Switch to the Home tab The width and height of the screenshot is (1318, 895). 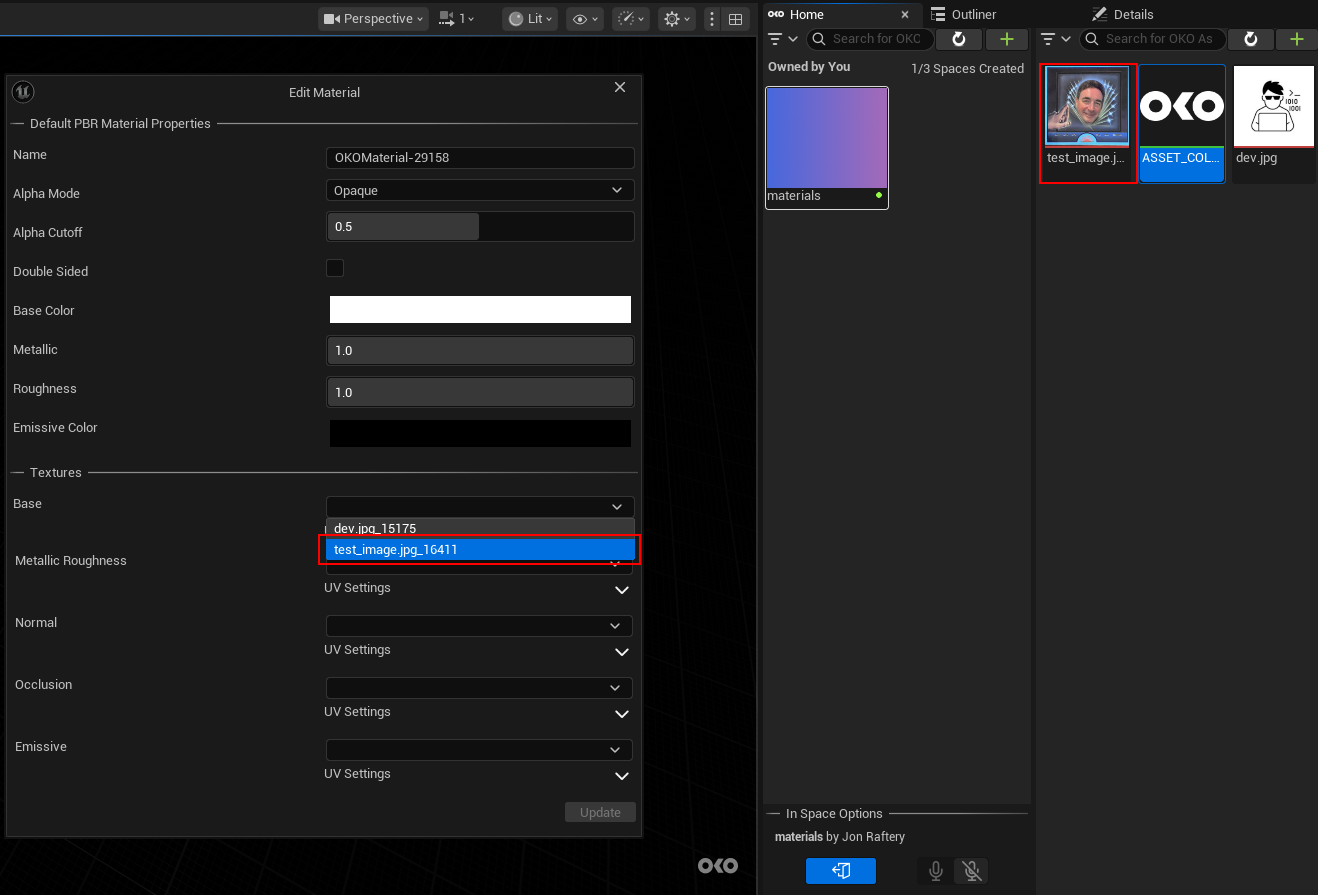[x=806, y=14]
